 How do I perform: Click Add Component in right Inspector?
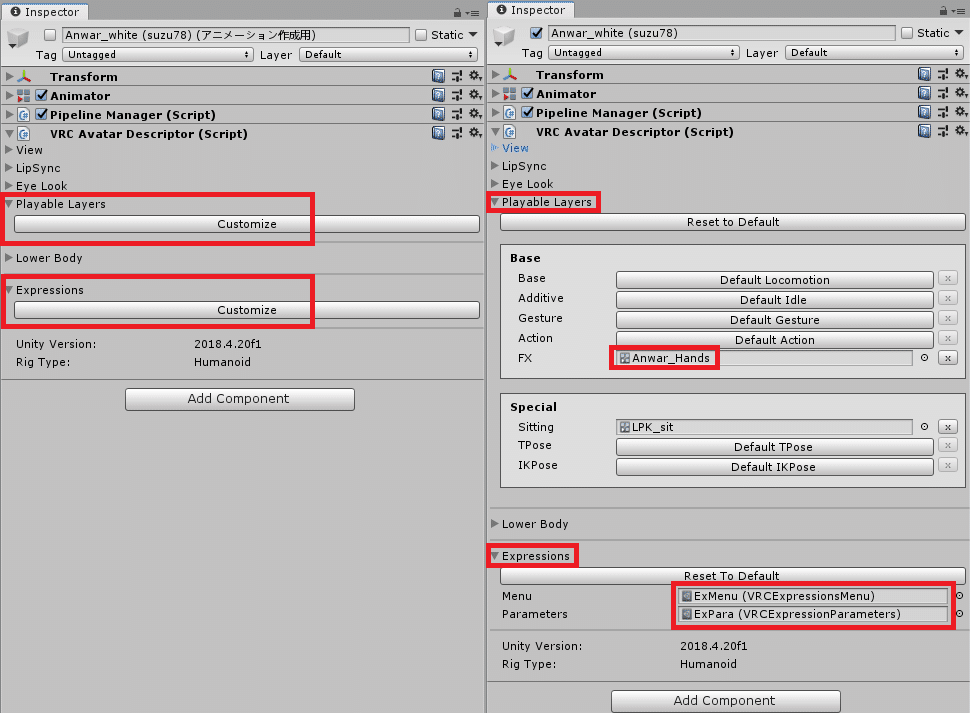click(x=725, y=701)
